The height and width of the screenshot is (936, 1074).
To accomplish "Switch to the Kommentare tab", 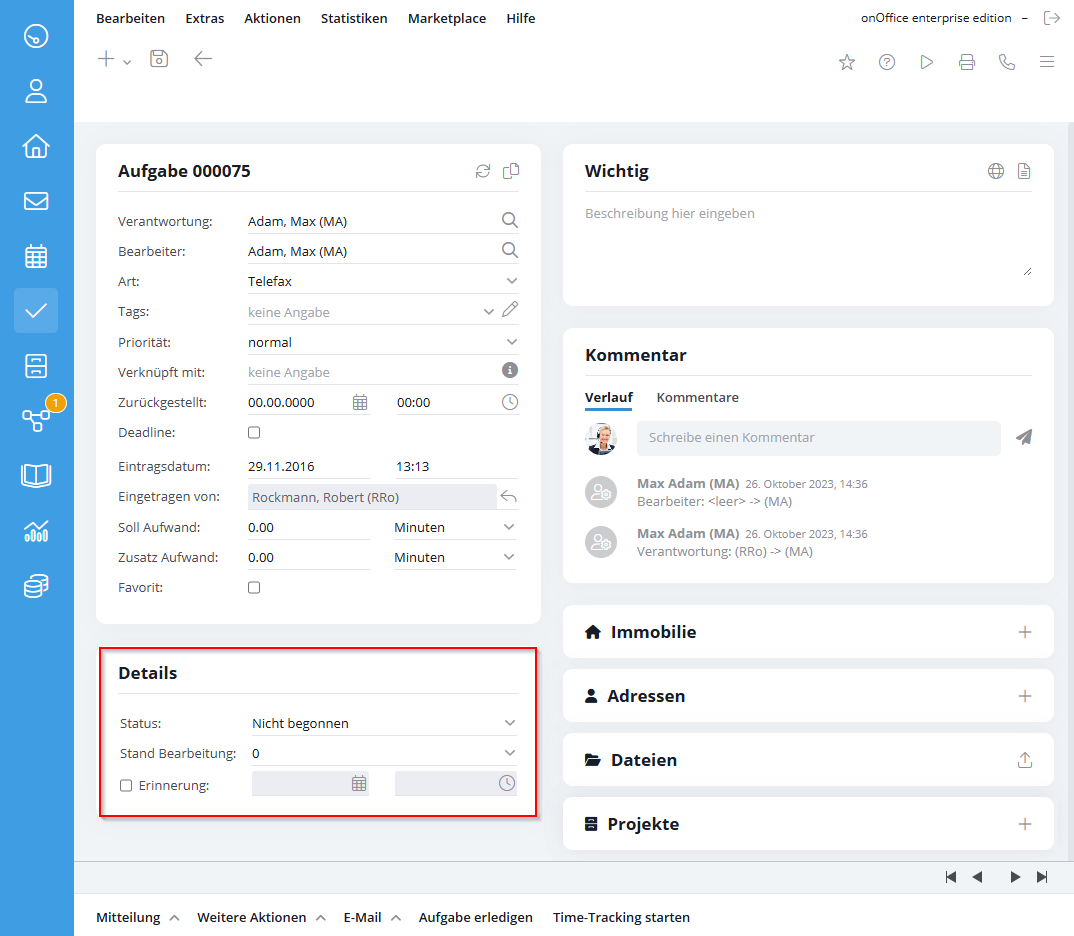I will (x=697, y=397).
